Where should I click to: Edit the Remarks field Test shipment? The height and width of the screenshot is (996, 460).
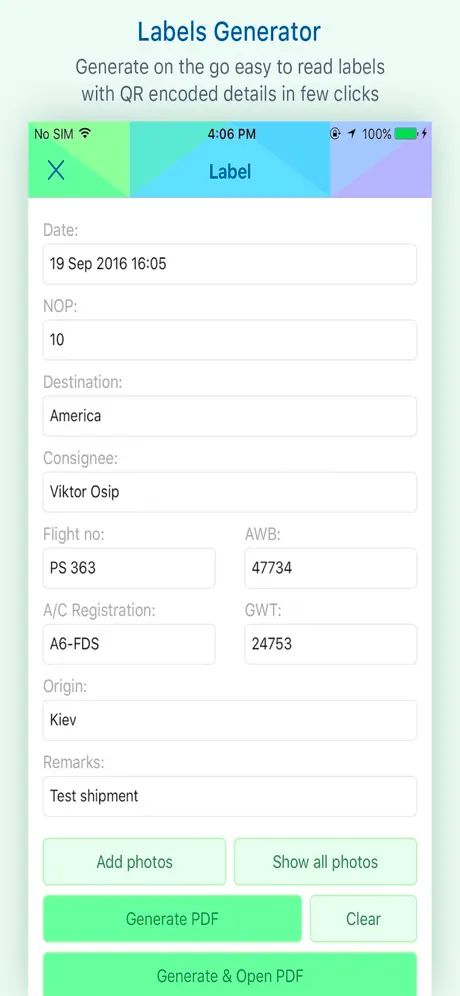coord(230,796)
